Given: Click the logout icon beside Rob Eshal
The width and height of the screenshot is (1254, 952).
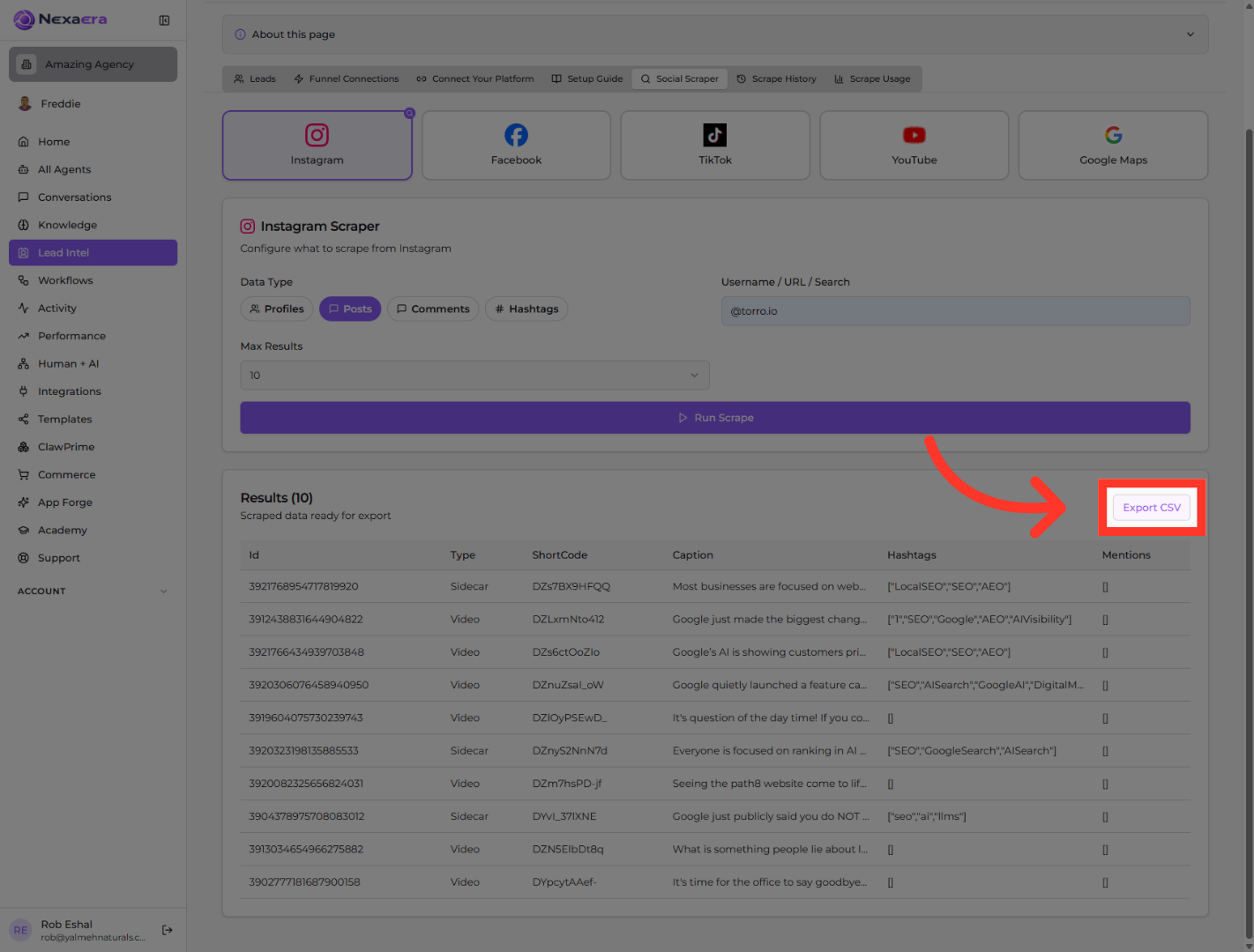Looking at the screenshot, I should tap(168, 930).
